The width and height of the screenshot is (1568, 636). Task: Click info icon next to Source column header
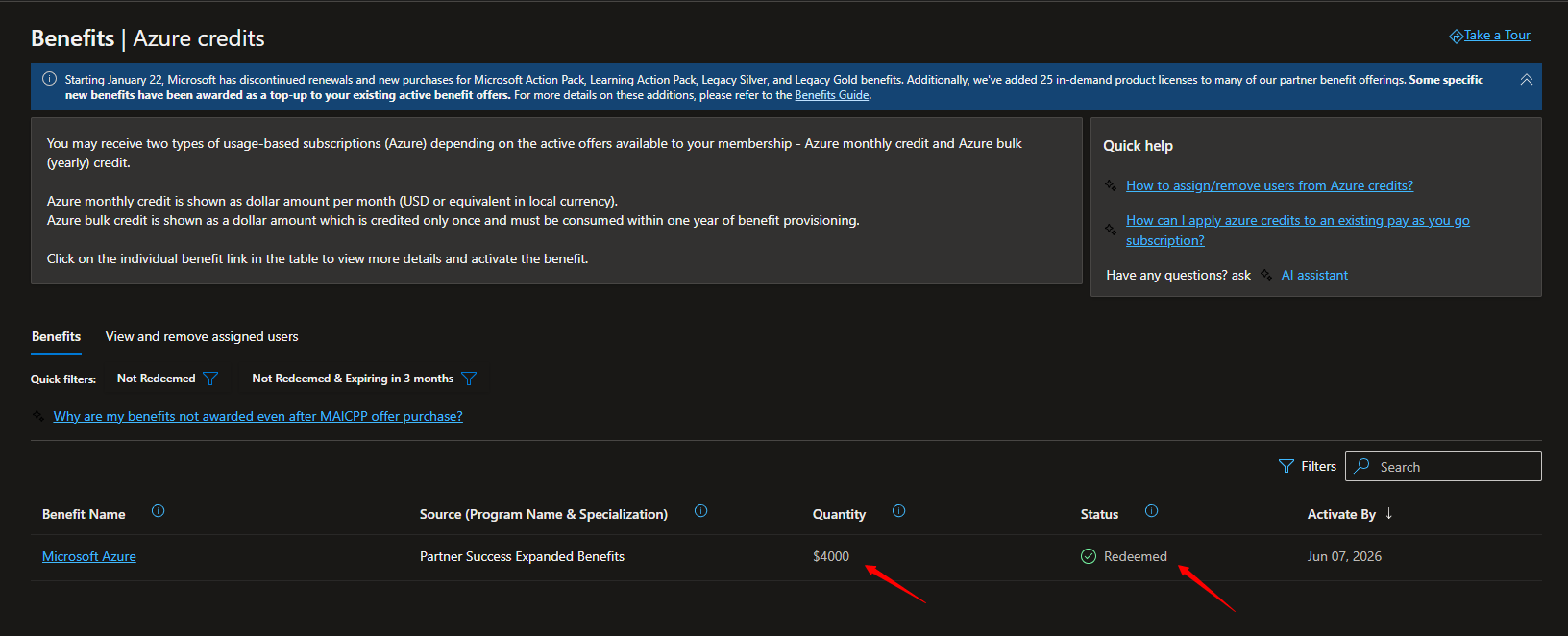click(701, 511)
